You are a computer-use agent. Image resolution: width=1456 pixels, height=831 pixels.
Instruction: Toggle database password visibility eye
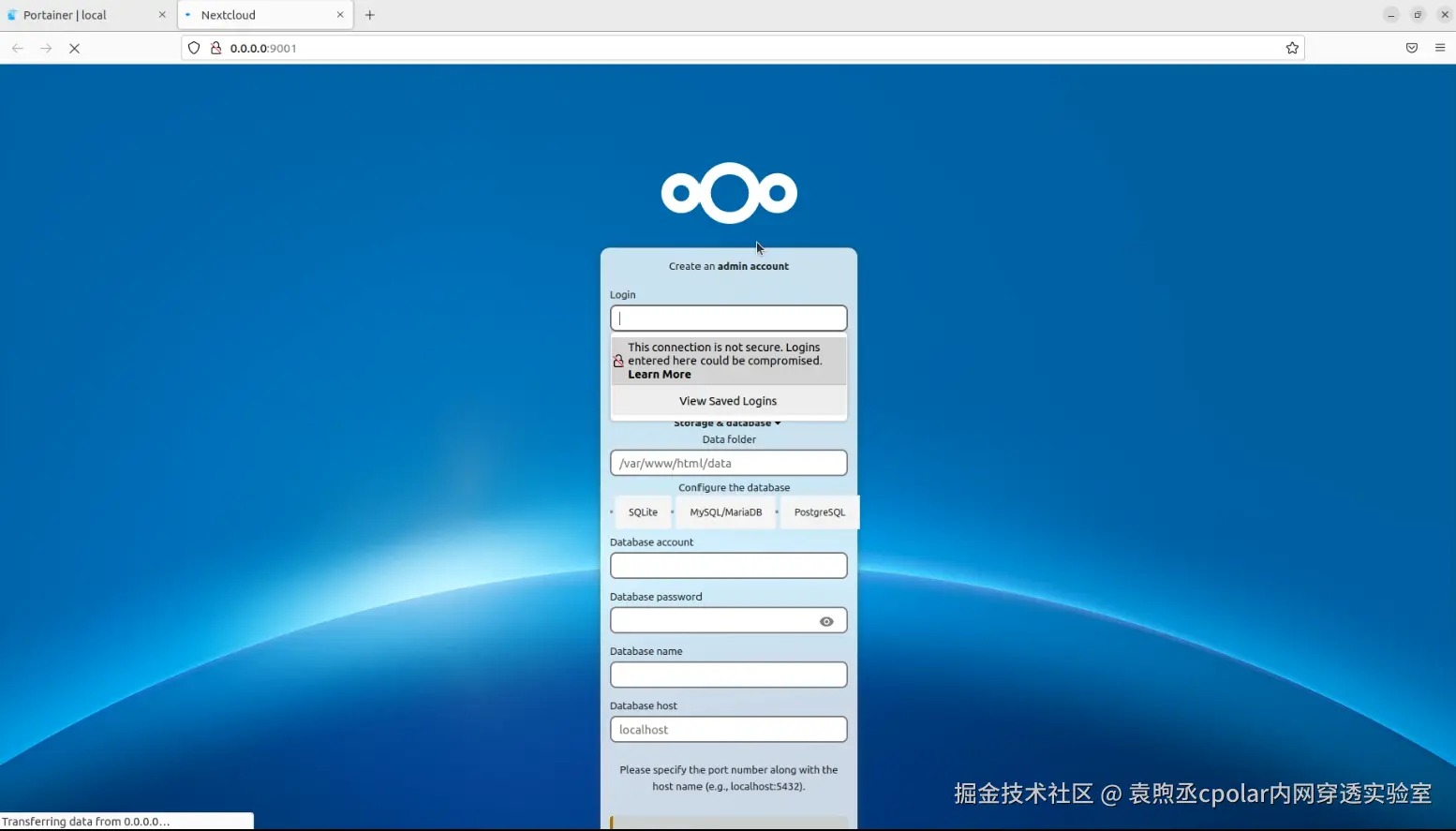click(x=826, y=621)
